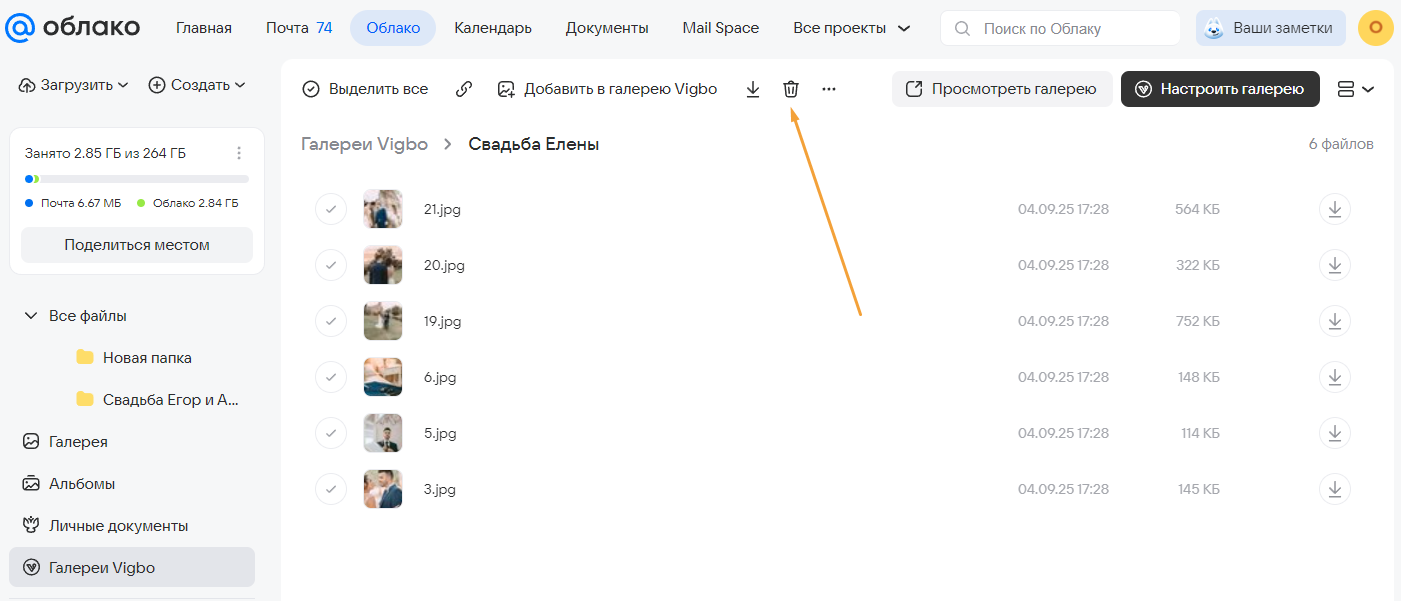Image resolution: width=1401 pixels, height=601 pixels.
Task: Open the three-dot more actions menu
Action: tap(829, 89)
